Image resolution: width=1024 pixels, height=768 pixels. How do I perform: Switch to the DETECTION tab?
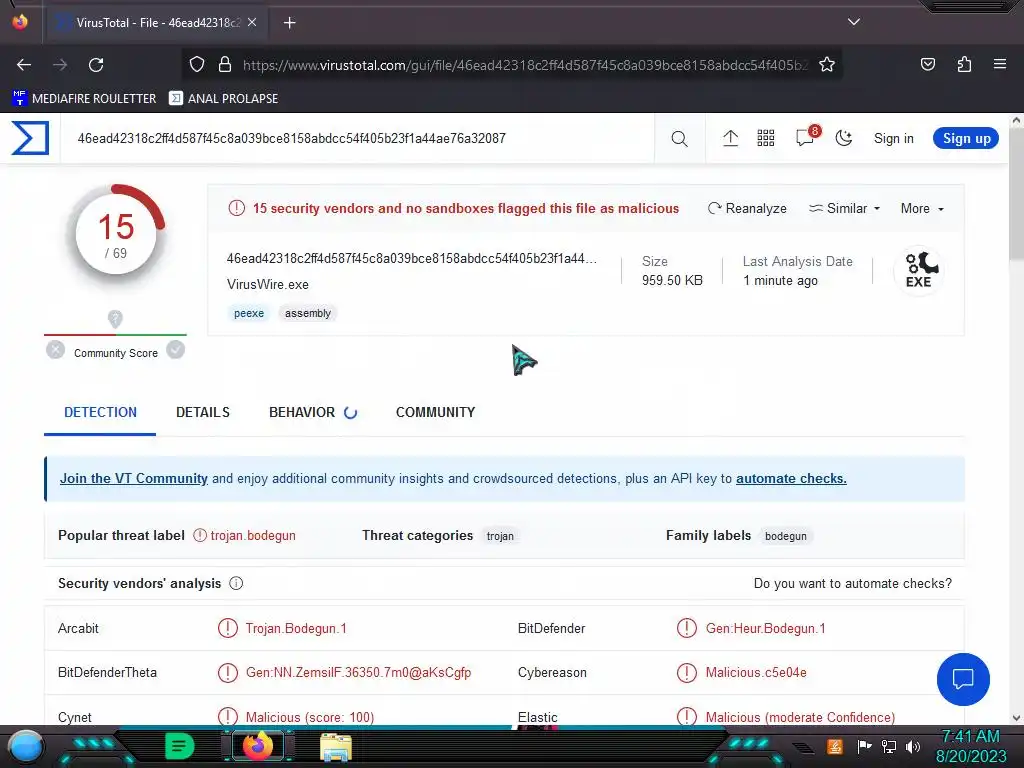point(100,413)
